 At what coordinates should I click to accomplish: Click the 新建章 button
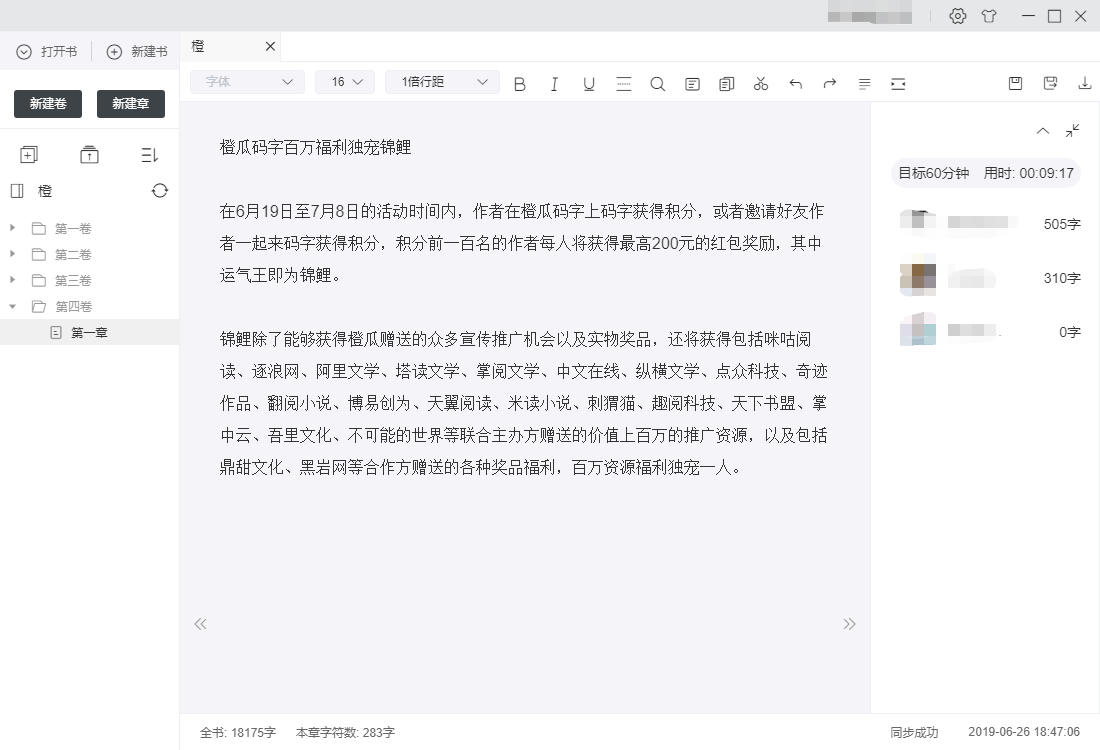coord(130,103)
